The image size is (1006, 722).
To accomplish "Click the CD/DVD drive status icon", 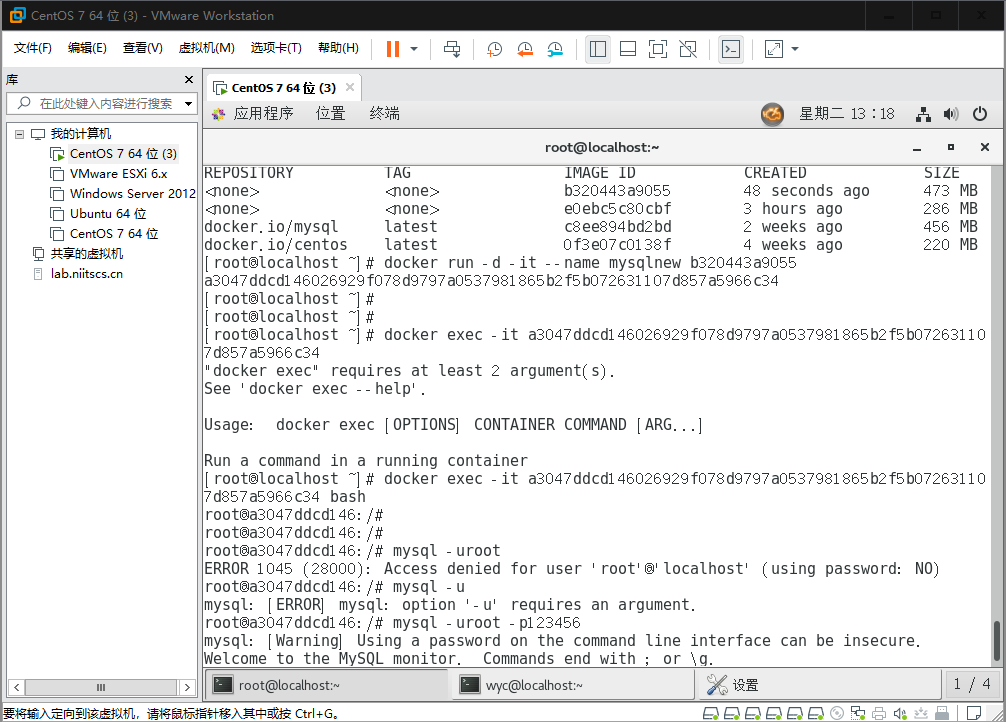I will tap(837, 713).
